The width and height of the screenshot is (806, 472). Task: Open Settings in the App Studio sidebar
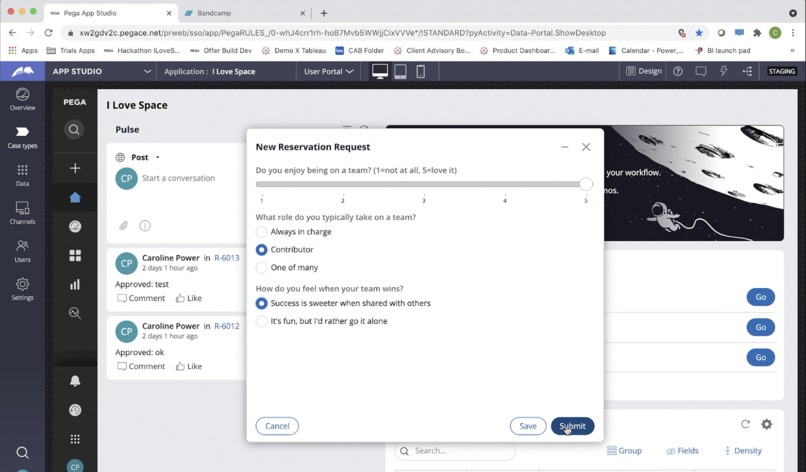(x=22, y=289)
